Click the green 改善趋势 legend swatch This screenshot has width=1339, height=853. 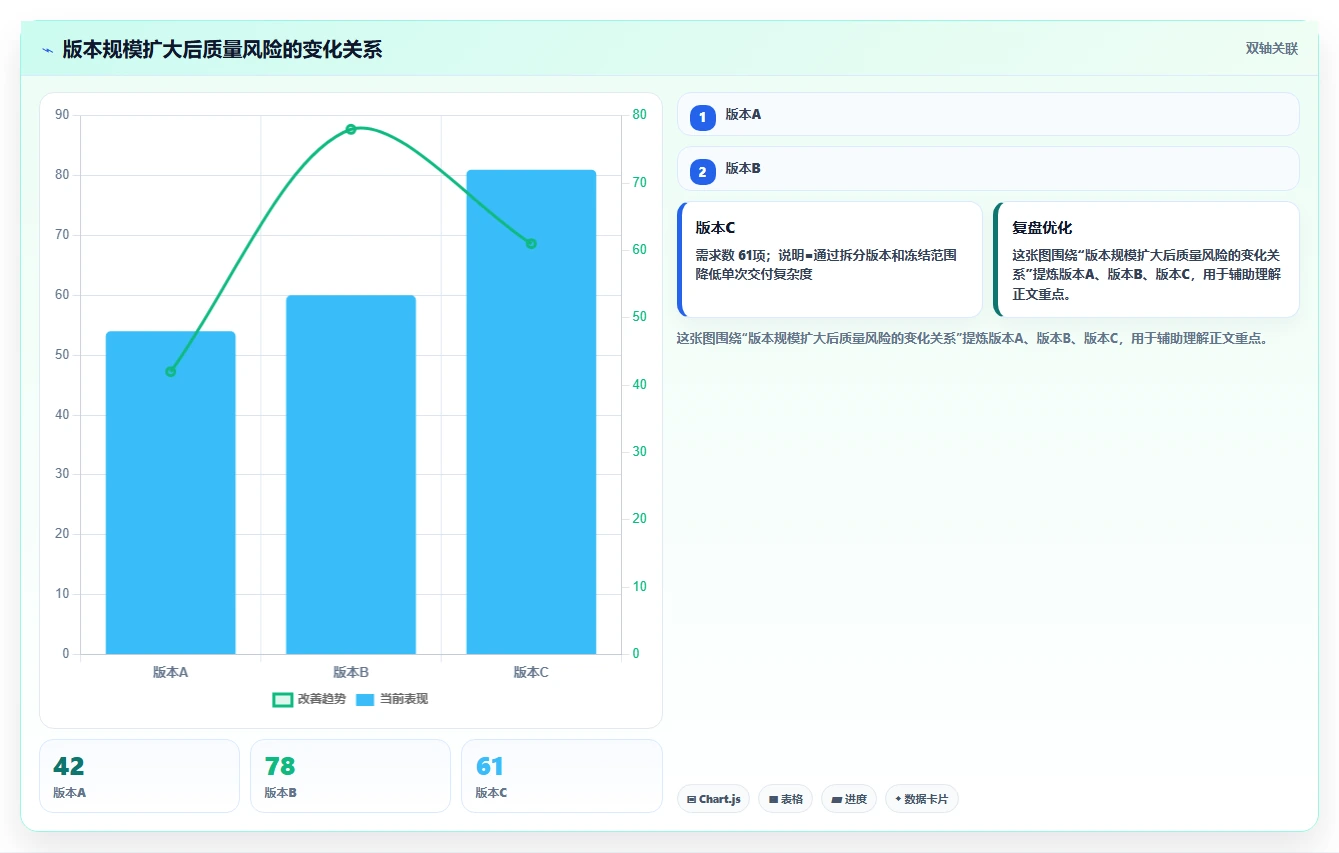tap(282, 699)
